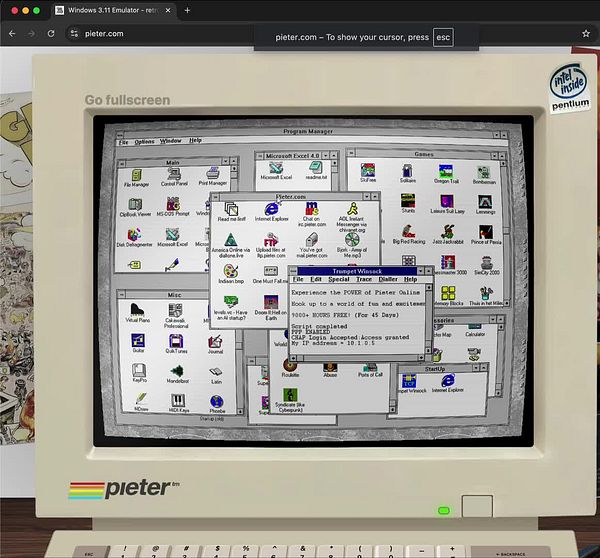Play the Bjork Army of Me mp3 icon
Image resolution: width=600 pixels, height=558 pixels.
[x=352, y=245]
